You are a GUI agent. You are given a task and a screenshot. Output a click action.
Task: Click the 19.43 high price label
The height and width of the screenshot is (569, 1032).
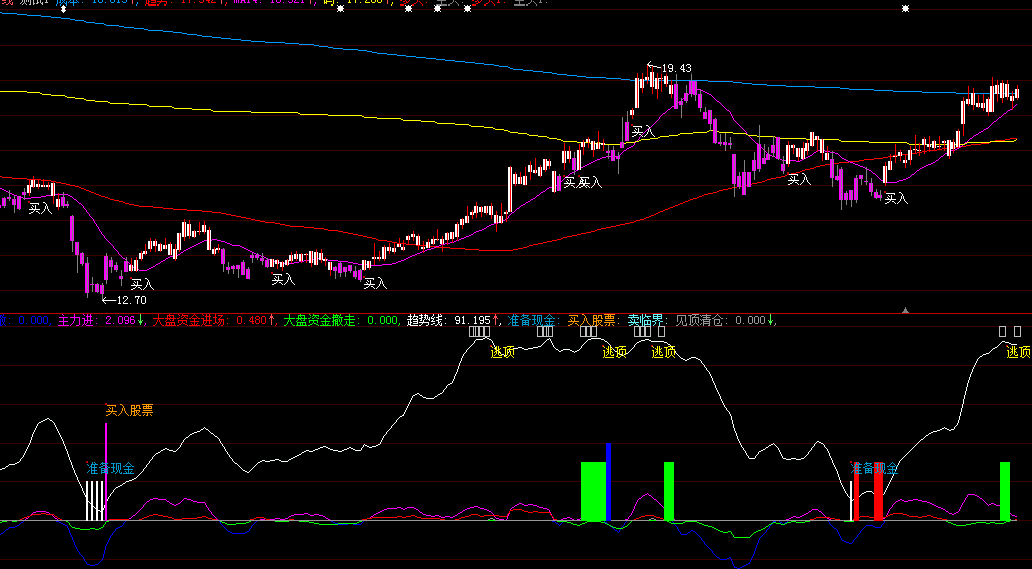click(675, 68)
